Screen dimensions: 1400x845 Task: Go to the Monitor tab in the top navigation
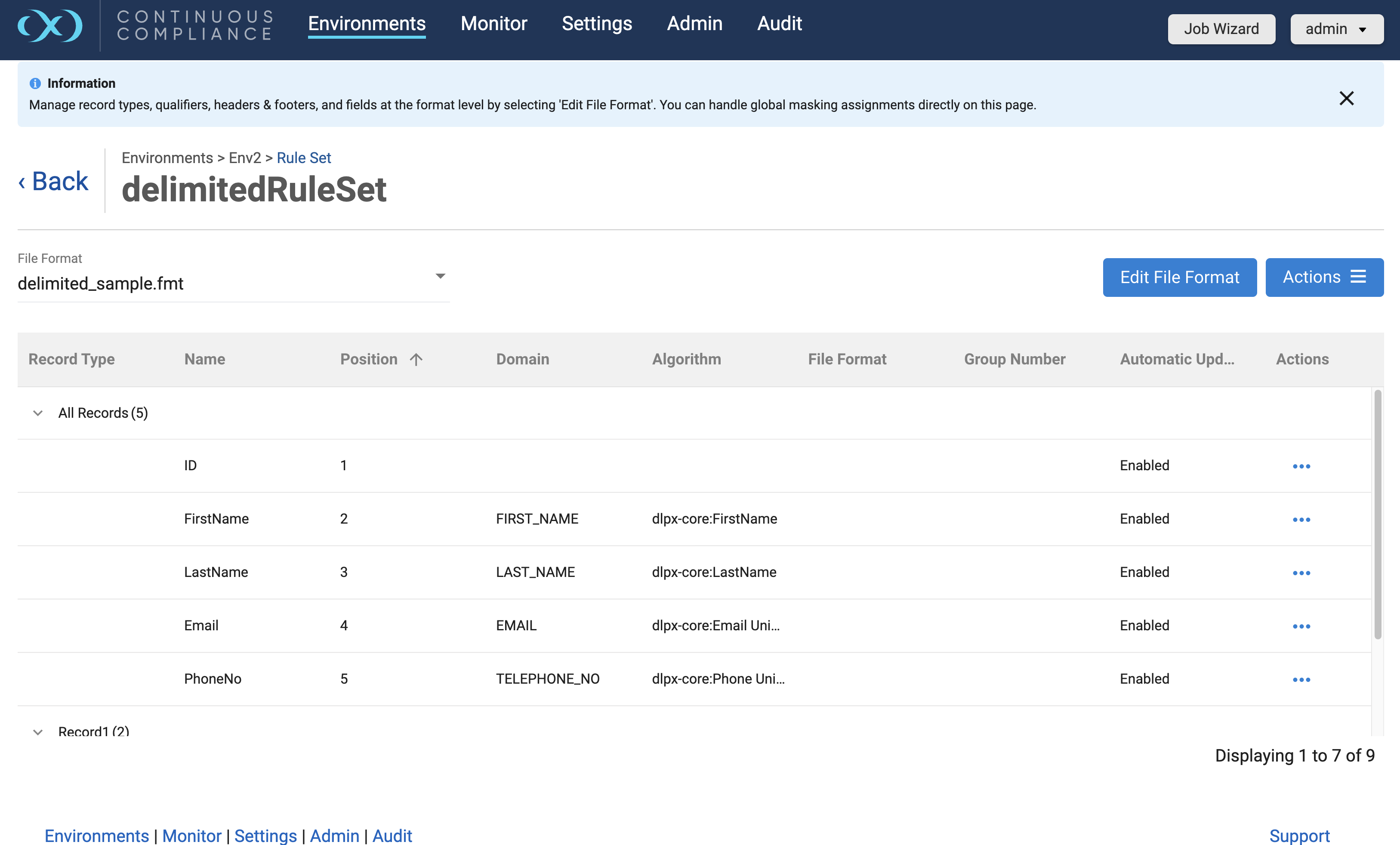[x=493, y=23]
